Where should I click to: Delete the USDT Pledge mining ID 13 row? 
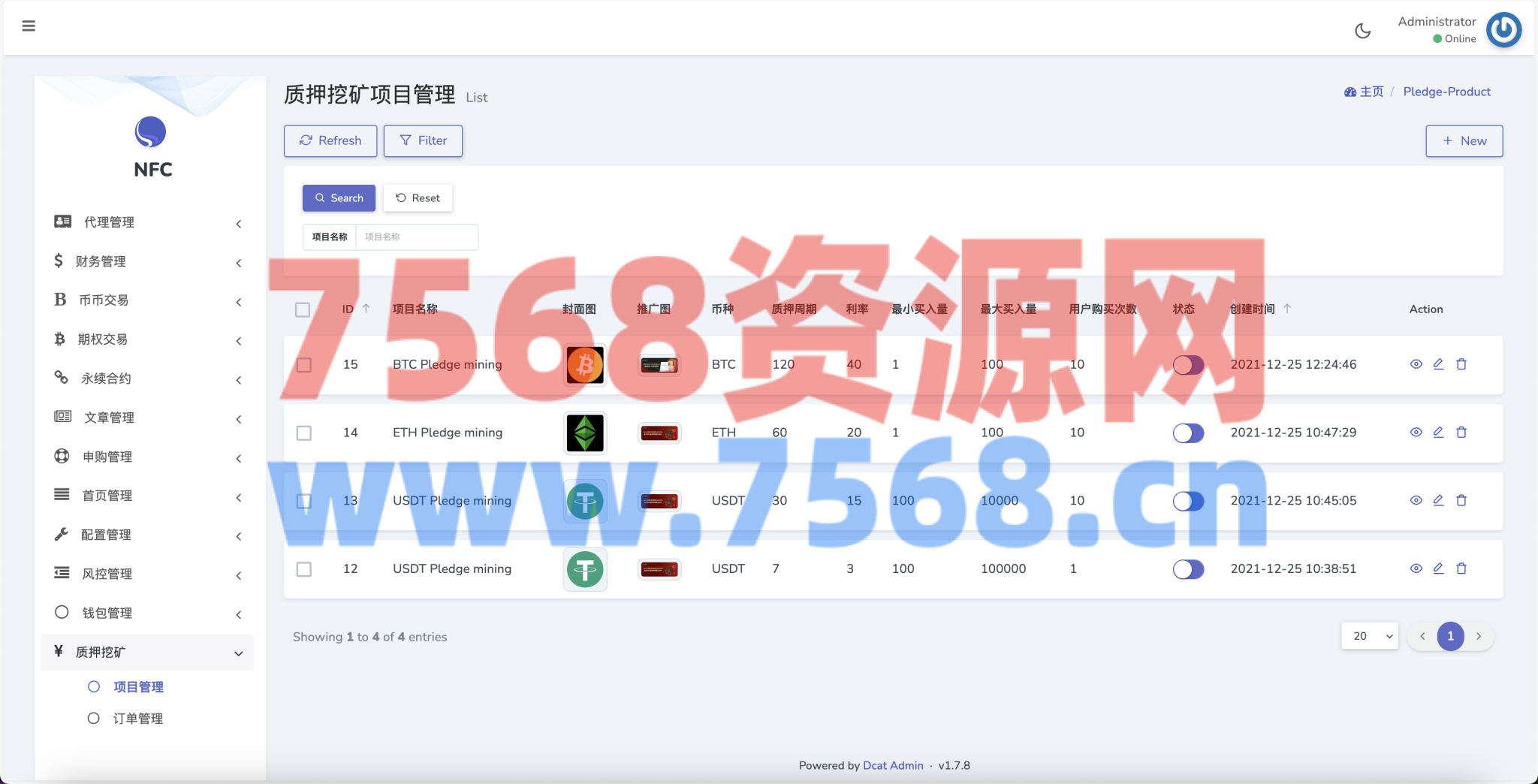(1461, 501)
